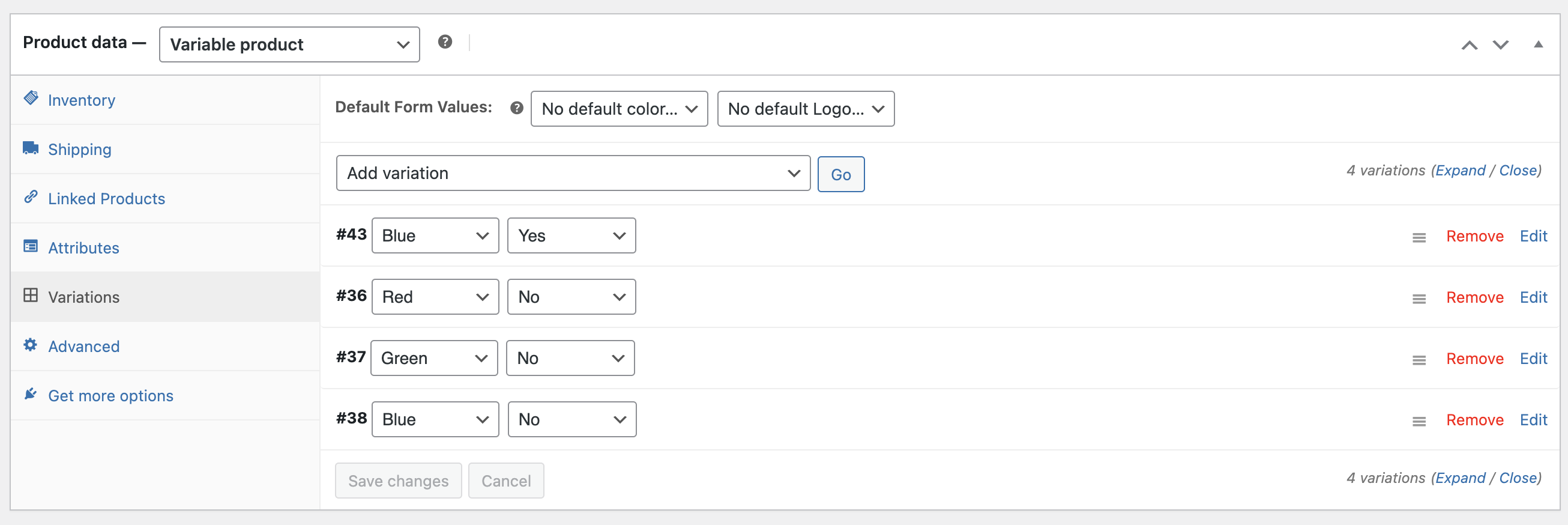
Task: Remove variation #38
Action: click(x=1474, y=420)
